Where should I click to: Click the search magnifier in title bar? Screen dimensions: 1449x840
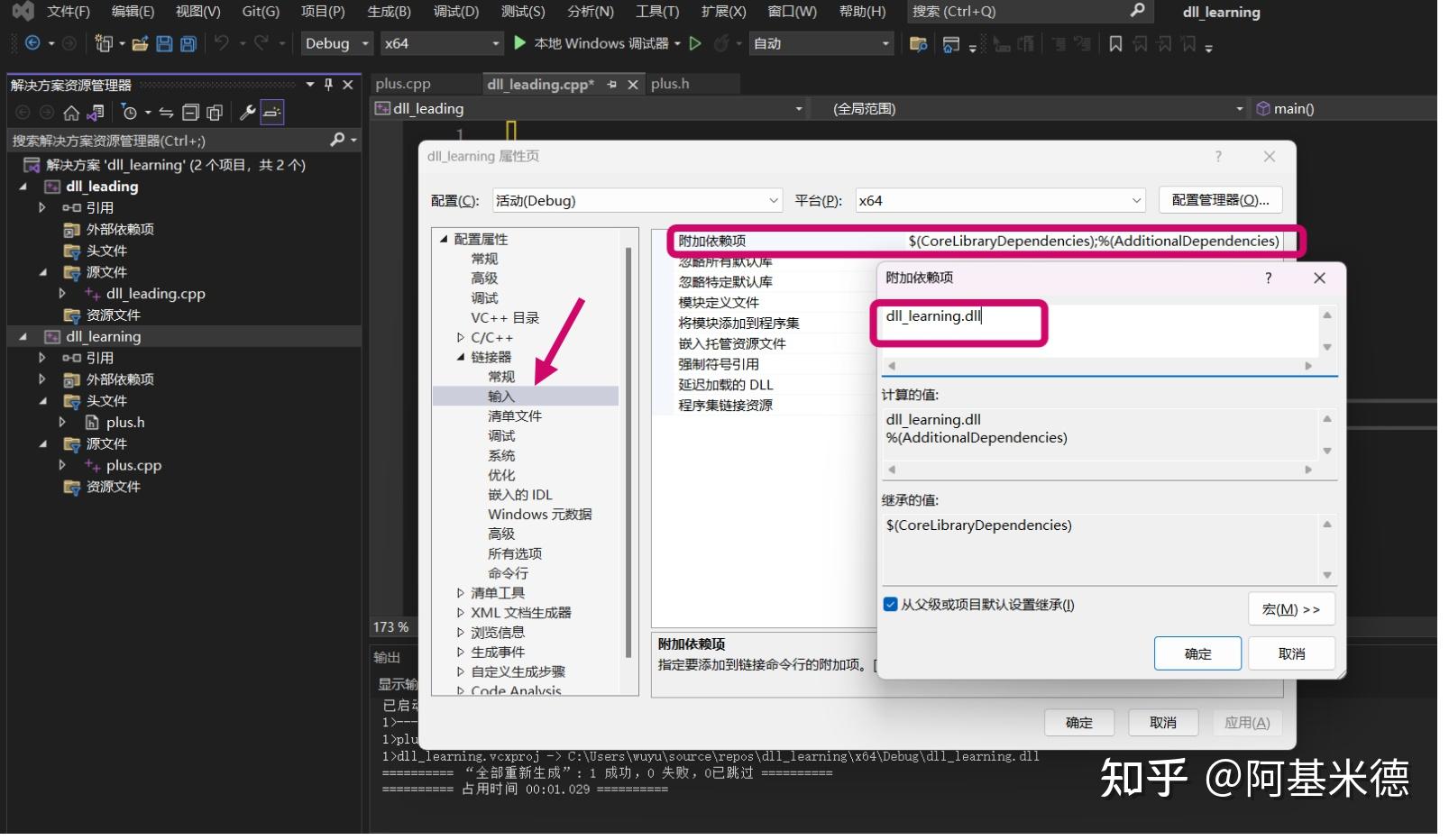pos(1137,11)
